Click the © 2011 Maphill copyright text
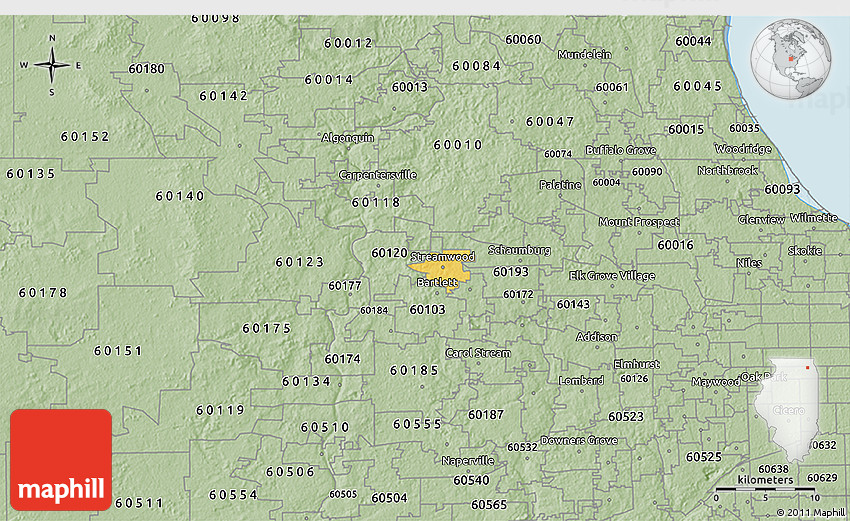 pos(809,512)
